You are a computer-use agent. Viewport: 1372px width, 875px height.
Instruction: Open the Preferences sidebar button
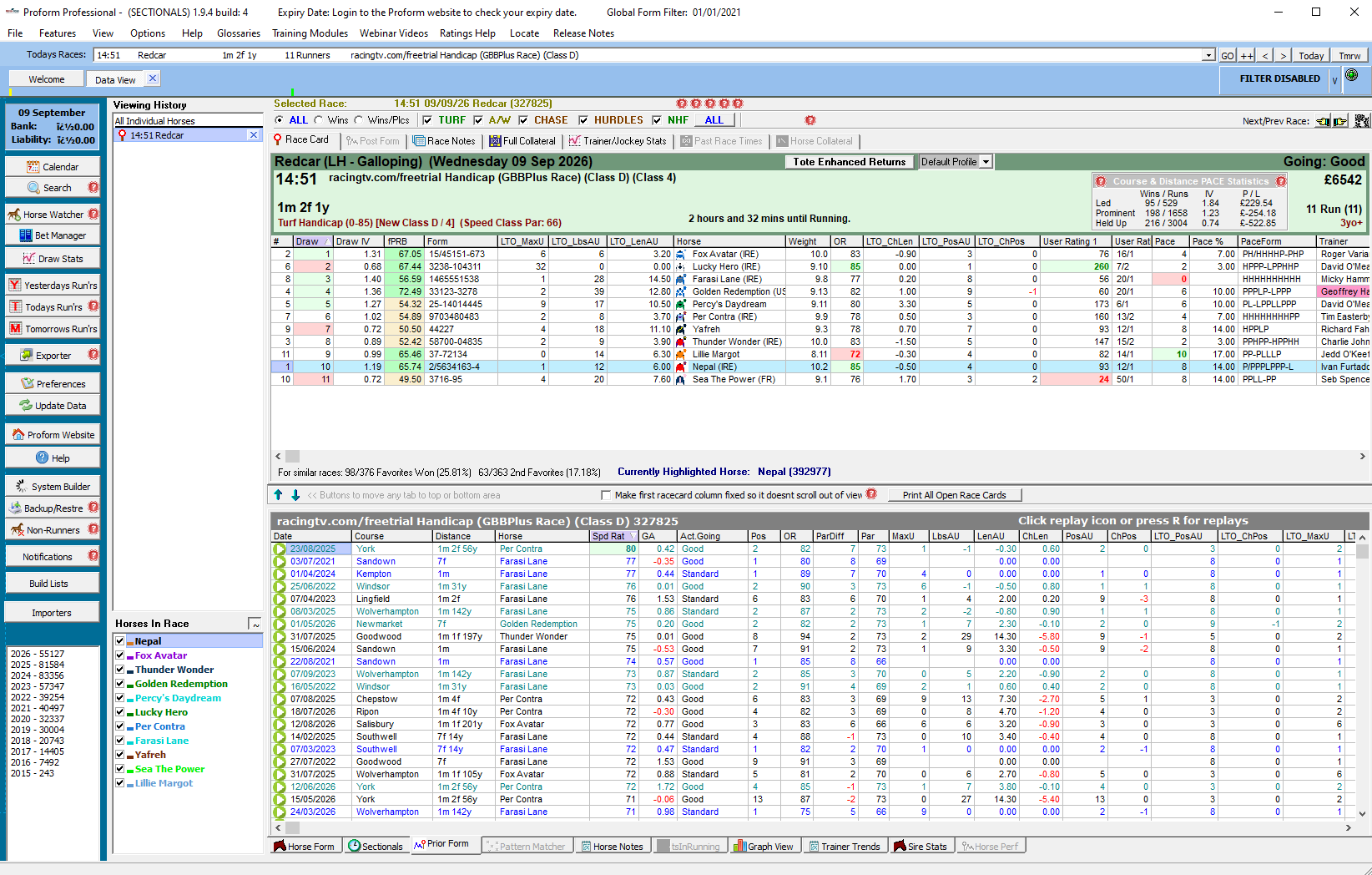[x=52, y=384]
